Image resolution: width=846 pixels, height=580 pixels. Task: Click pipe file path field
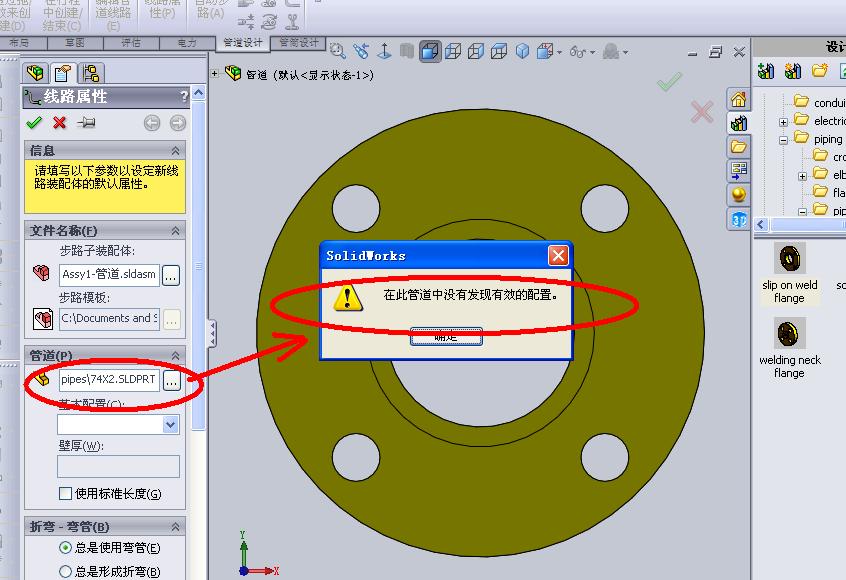pyautogui.click(x=109, y=380)
